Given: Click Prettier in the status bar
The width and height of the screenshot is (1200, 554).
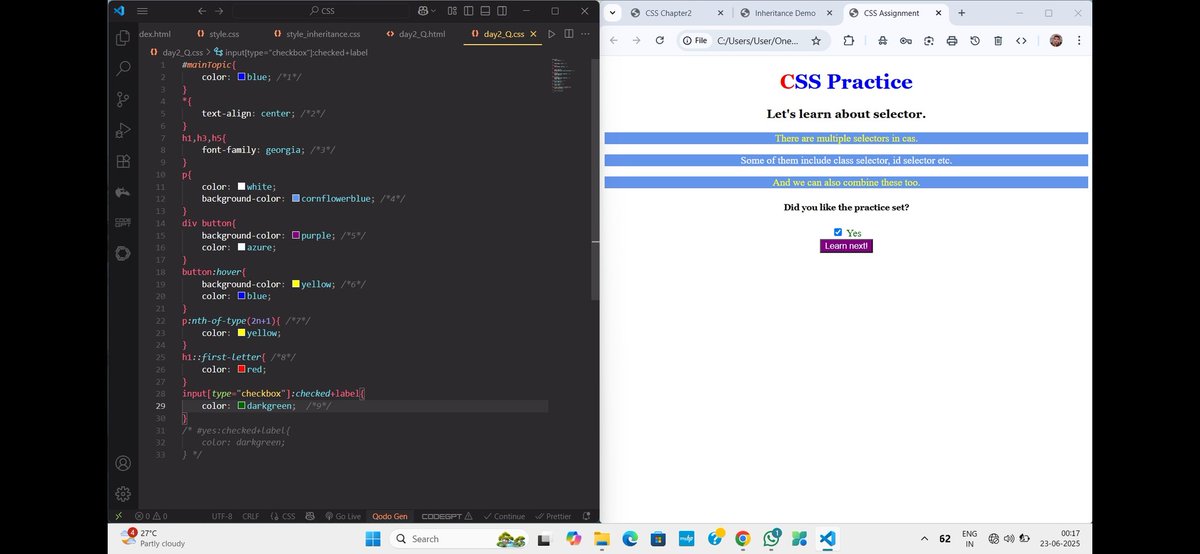Looking at the screenshot, I should click(553, 516).
